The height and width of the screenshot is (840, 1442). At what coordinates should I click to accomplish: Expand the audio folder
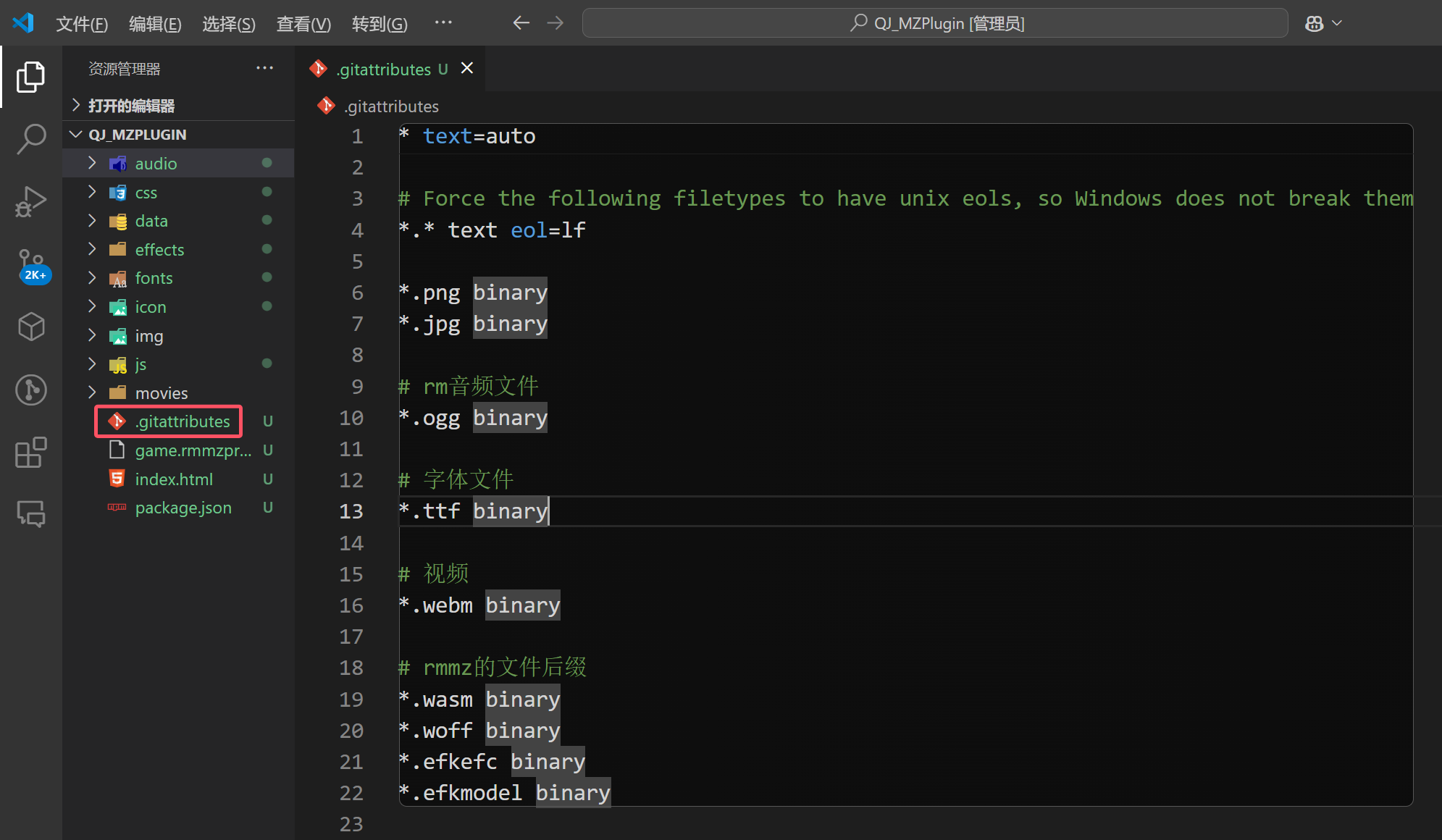(92, 163)
